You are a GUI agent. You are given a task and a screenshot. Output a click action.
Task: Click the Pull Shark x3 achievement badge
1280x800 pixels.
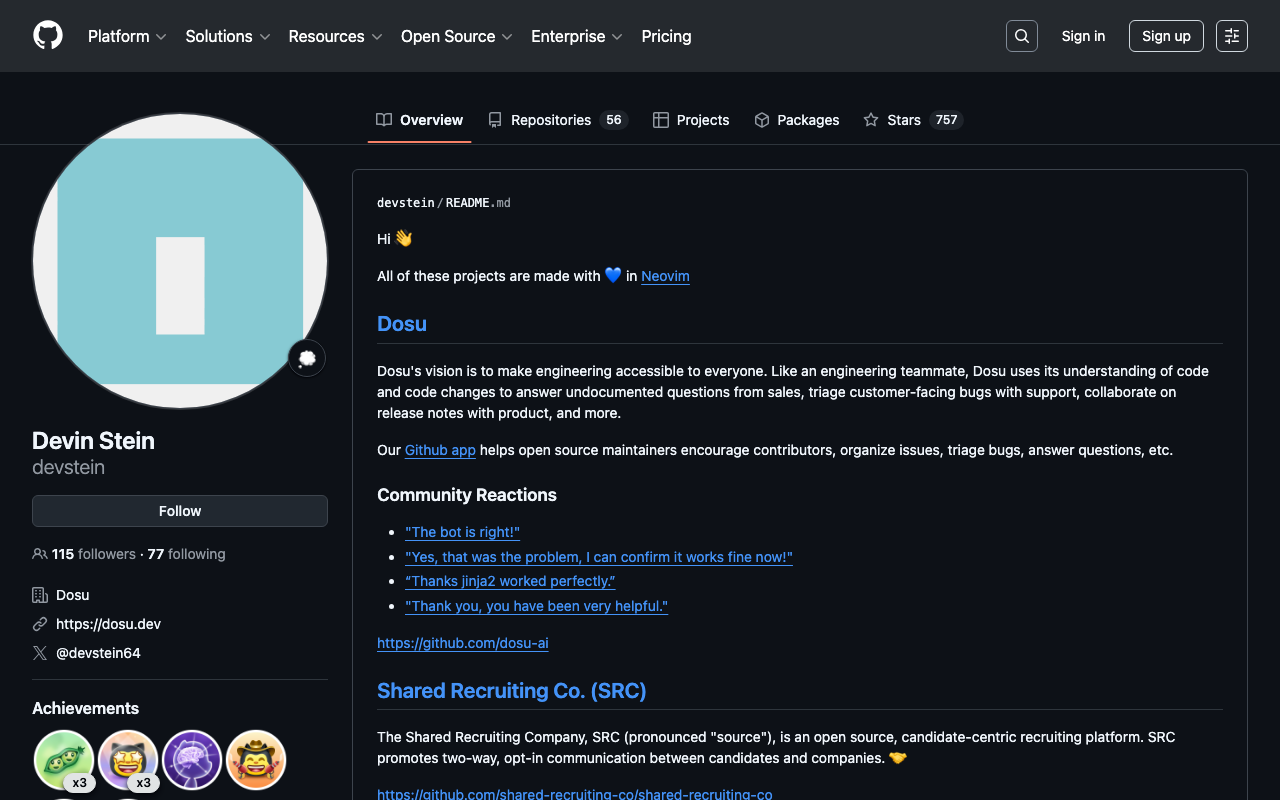[x=64, y=760]
